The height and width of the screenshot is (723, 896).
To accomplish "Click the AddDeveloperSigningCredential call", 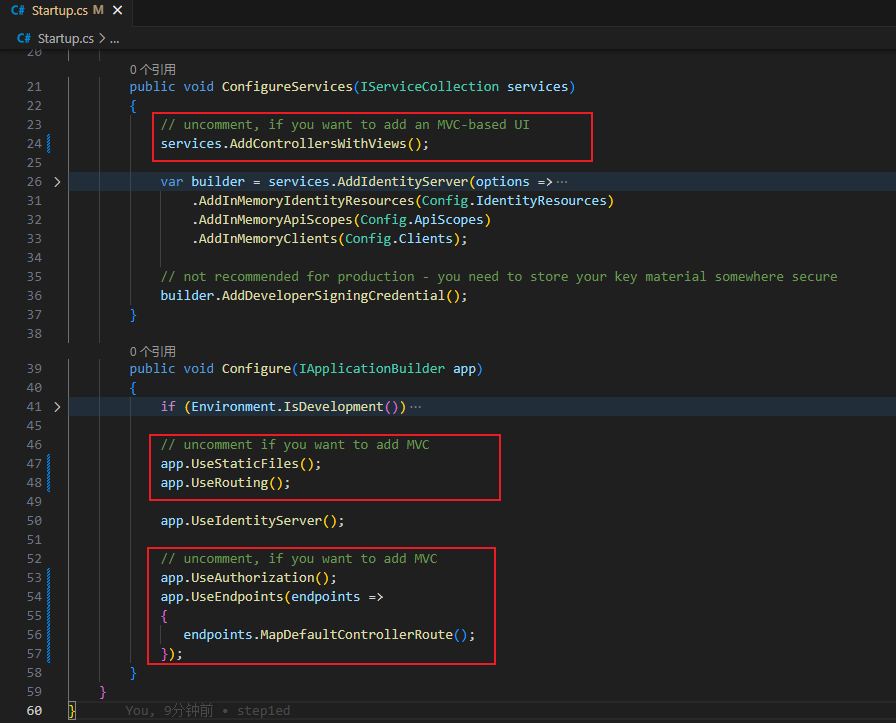I will pyautogui.click(x=333, y=295).
